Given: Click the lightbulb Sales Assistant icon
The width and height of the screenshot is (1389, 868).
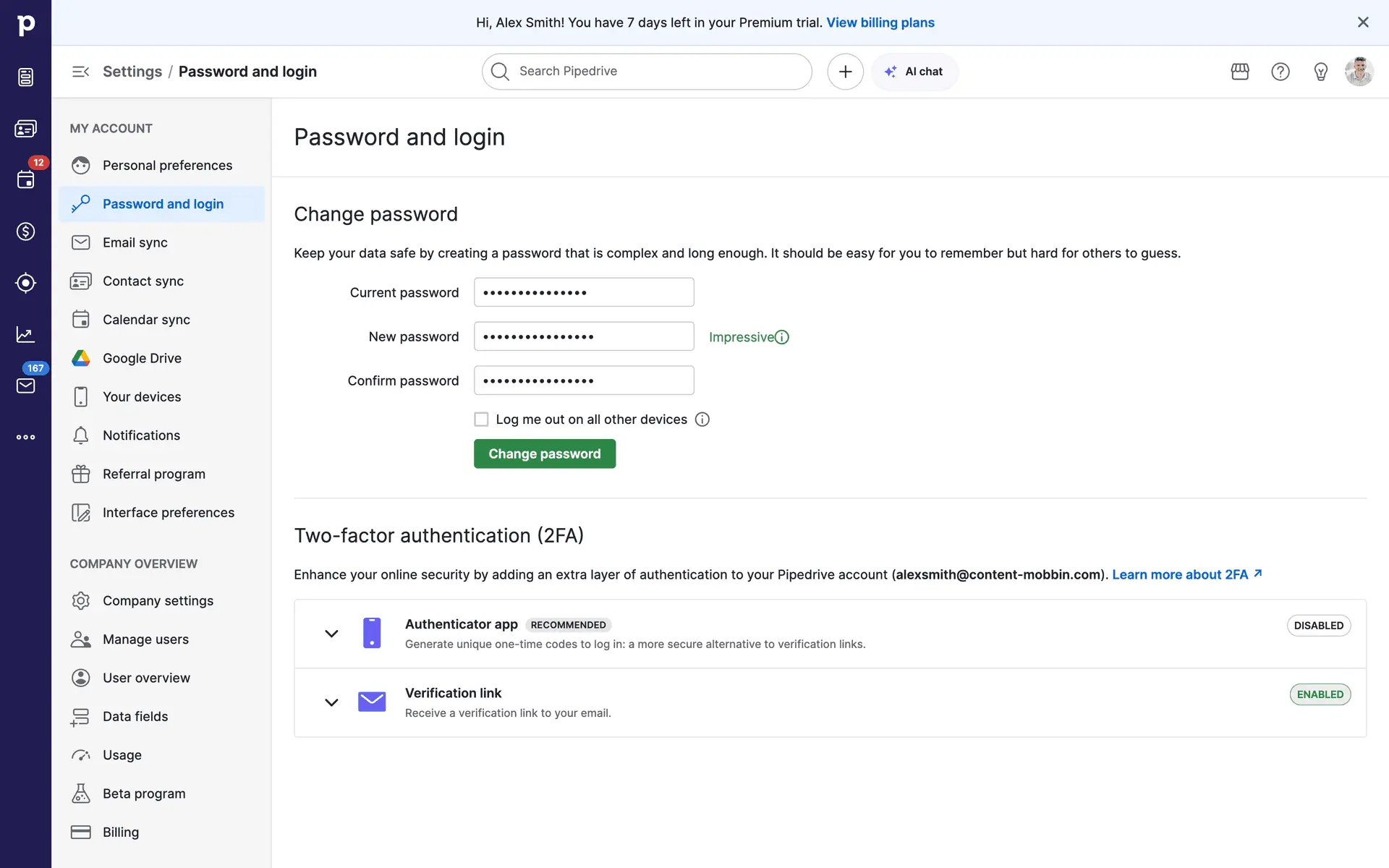Looking at the screenshot, I should [1321, 72].
